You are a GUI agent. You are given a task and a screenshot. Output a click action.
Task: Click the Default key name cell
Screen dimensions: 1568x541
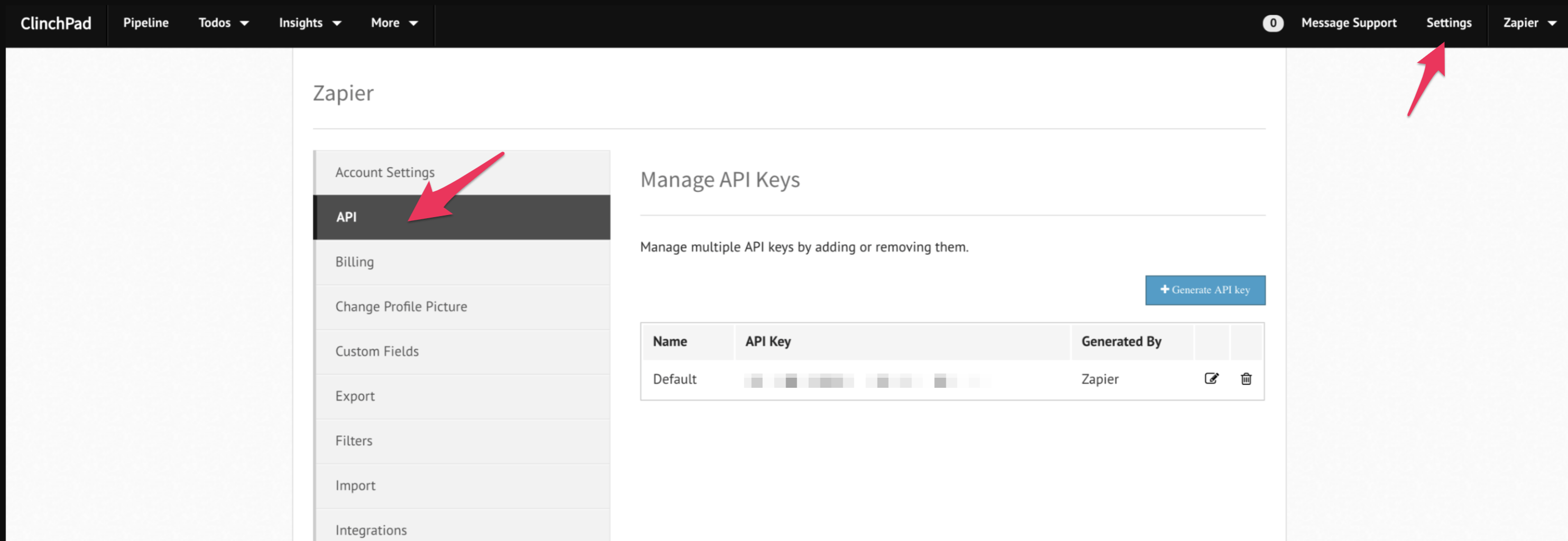click(x=675, y=379)
